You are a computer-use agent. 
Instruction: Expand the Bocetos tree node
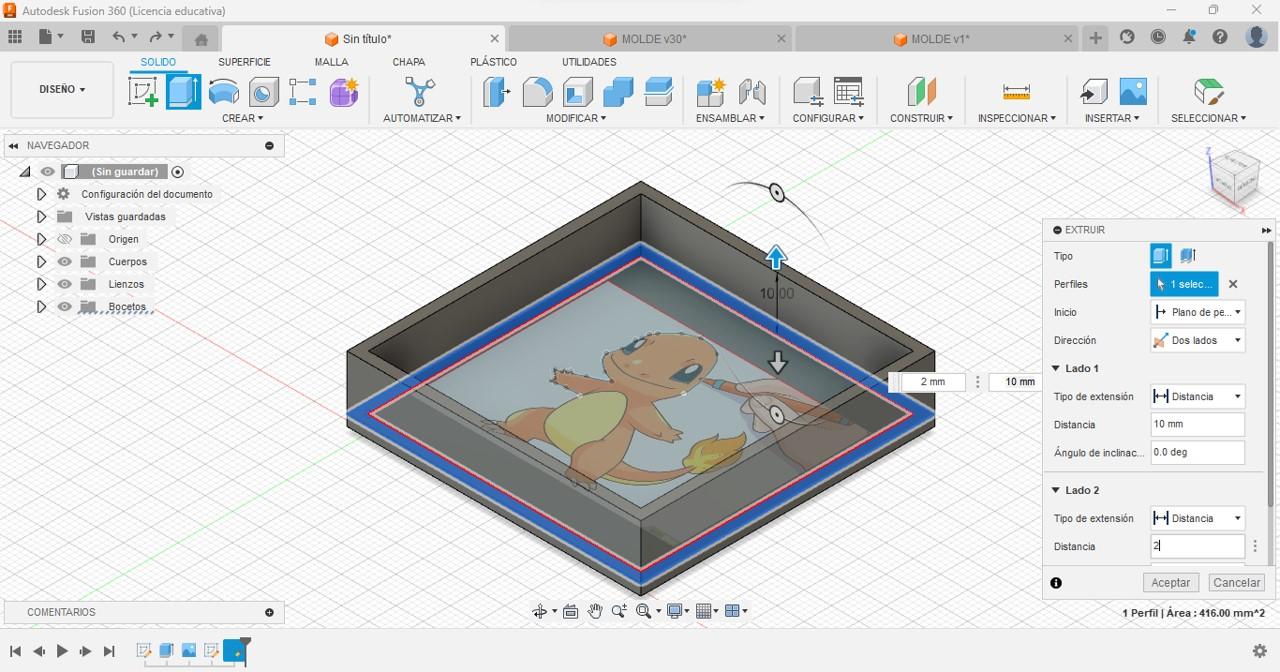click(41, 307)
